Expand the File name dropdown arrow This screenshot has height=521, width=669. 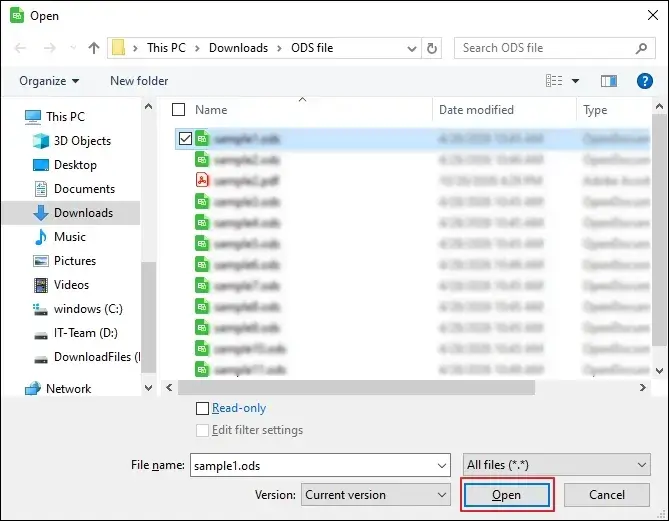pyautogui.click(x=442, y=466)
